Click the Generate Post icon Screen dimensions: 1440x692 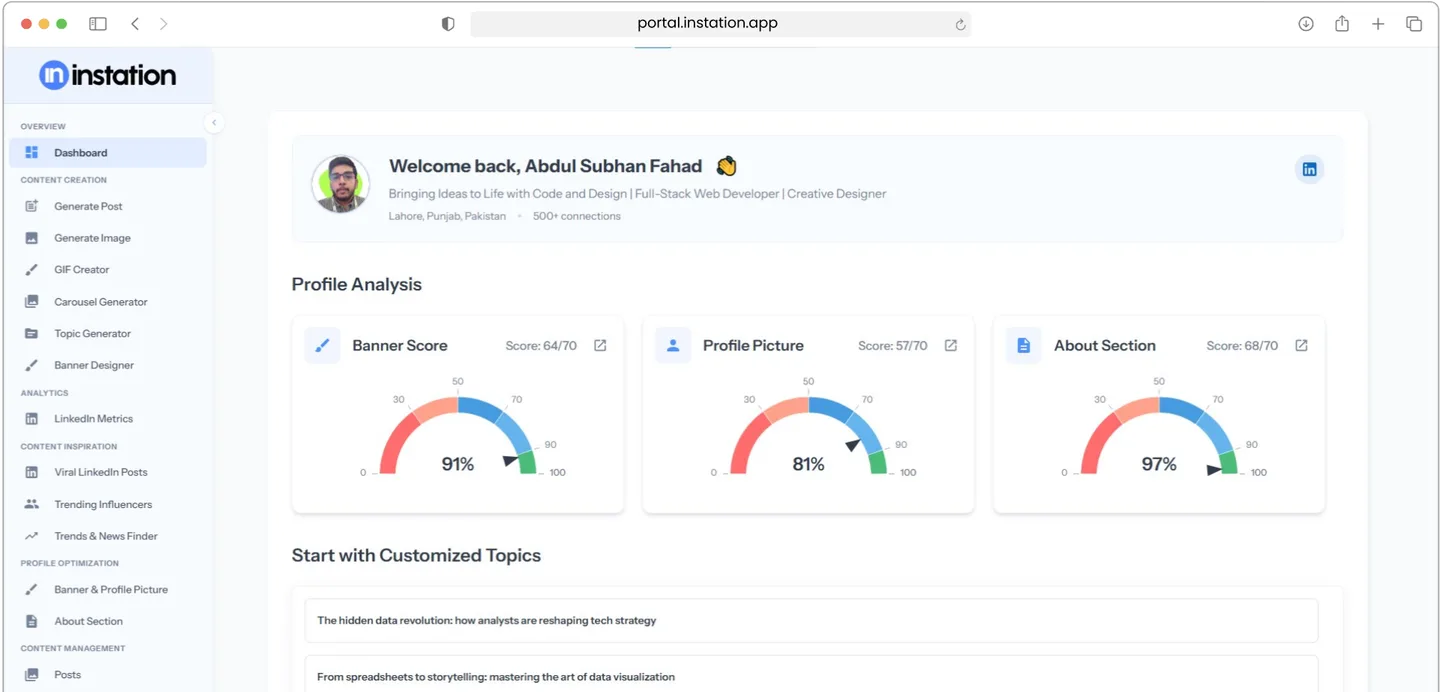coord(32,206)
